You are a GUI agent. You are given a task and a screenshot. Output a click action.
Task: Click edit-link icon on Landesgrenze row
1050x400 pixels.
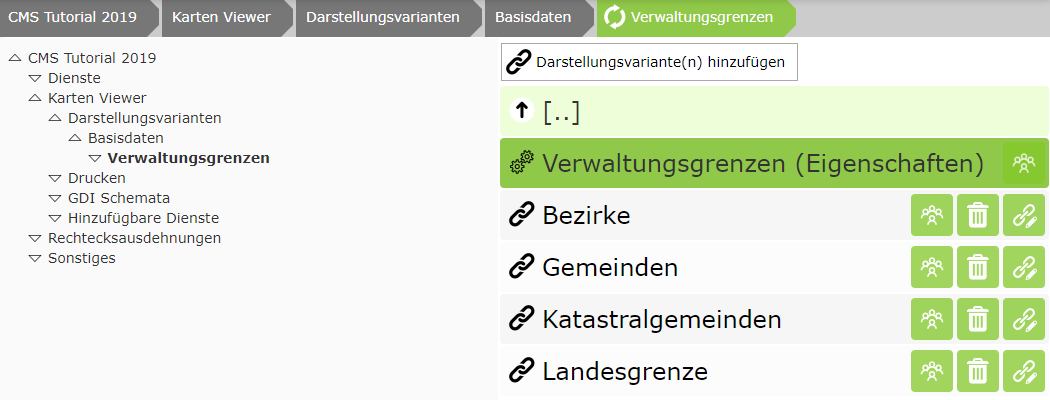click(x=1024, y=371)
